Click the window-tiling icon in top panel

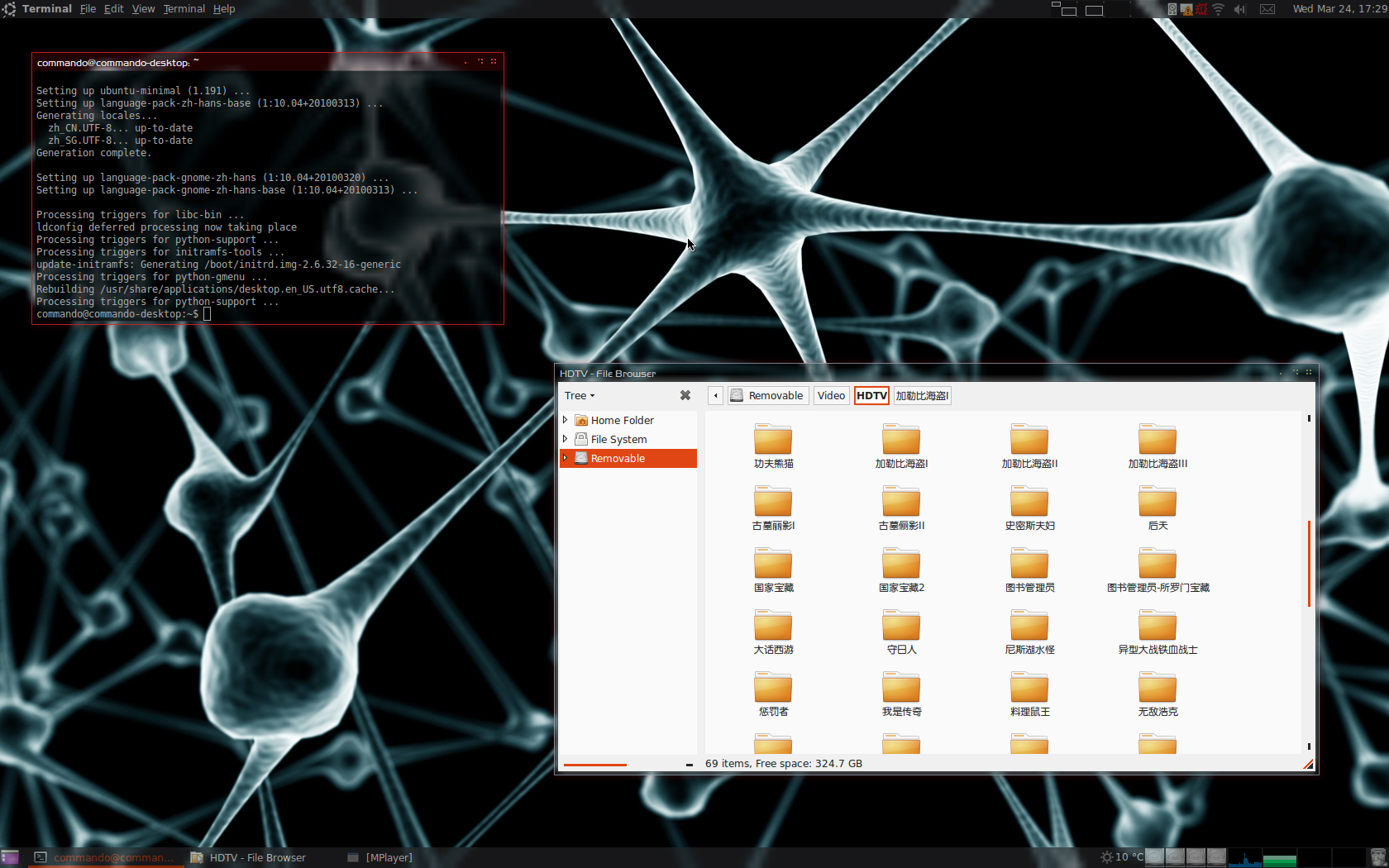pos(1064,9)
